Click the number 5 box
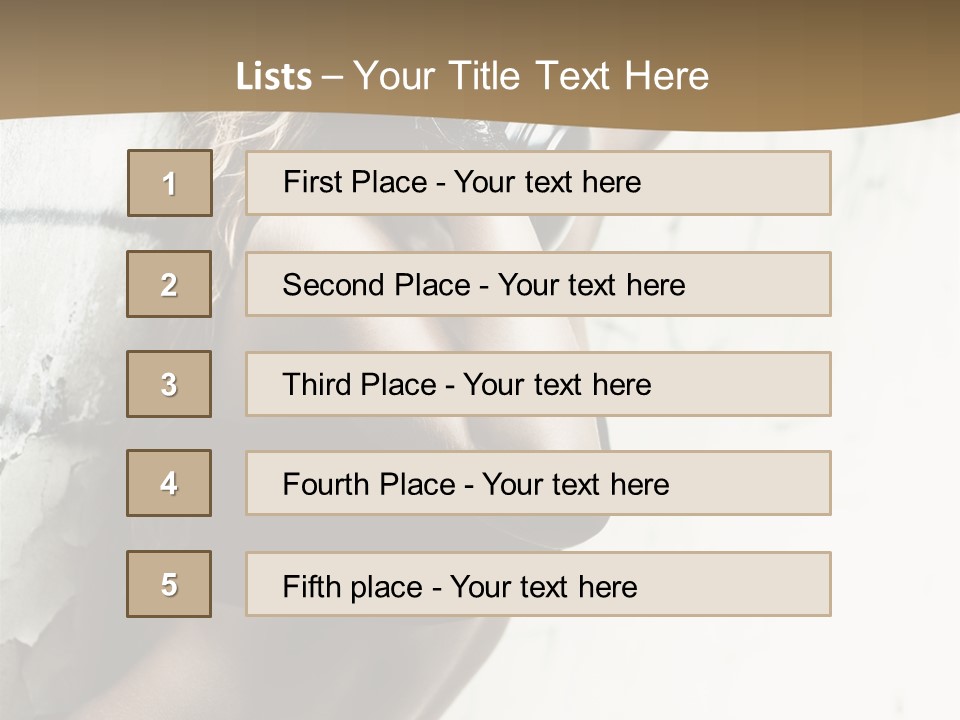The height and width of the screenshot is (720, 960). [169, 584]
